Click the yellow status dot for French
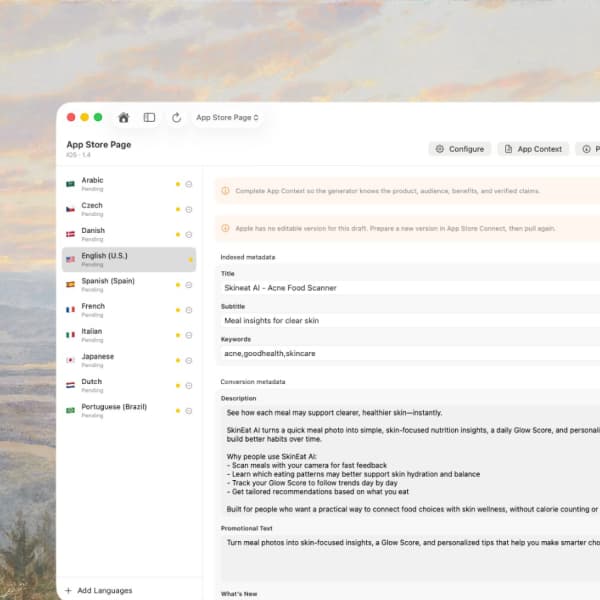The height and width of the screenshot is (600, 600). (x=178, y=310)
